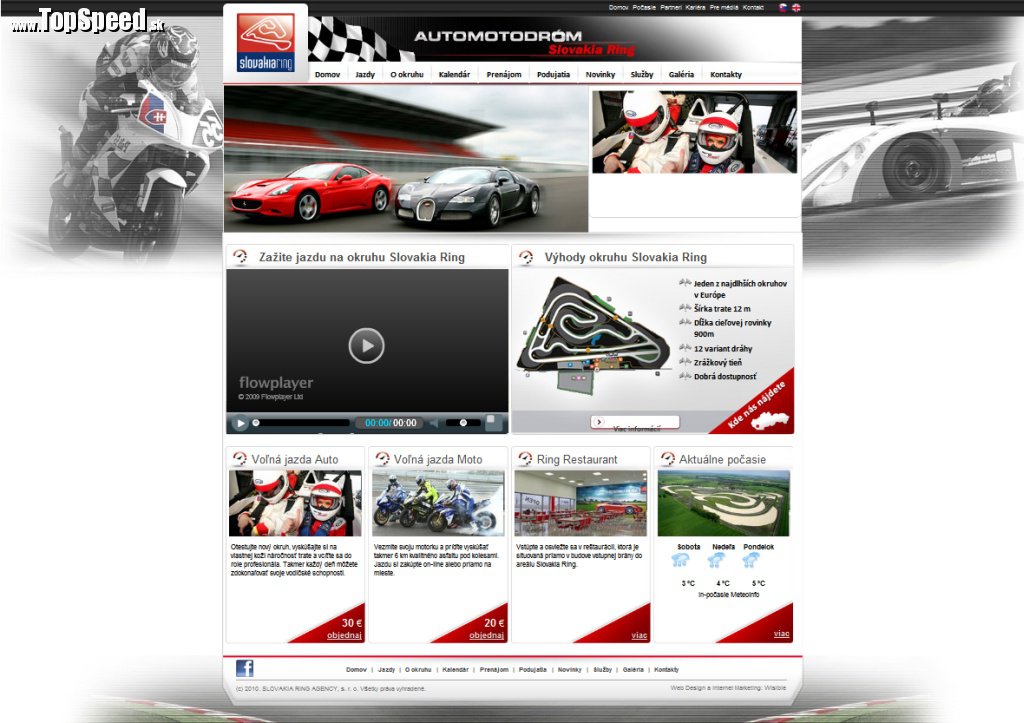1024x723 pixels.
Task: Click Pre médiá in the top utility bar
Action: (x=724, y=8)
